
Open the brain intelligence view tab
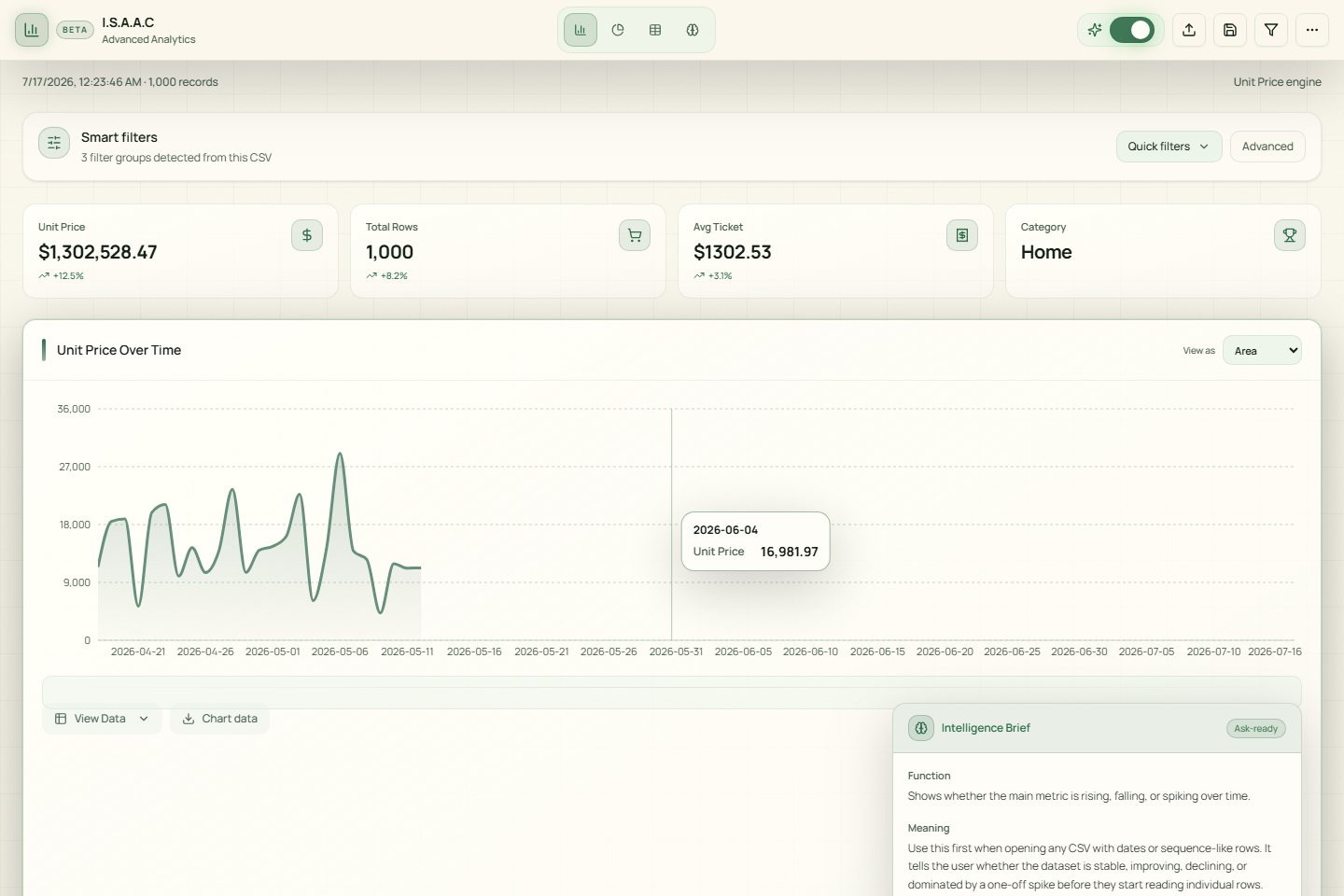(693, 30)
